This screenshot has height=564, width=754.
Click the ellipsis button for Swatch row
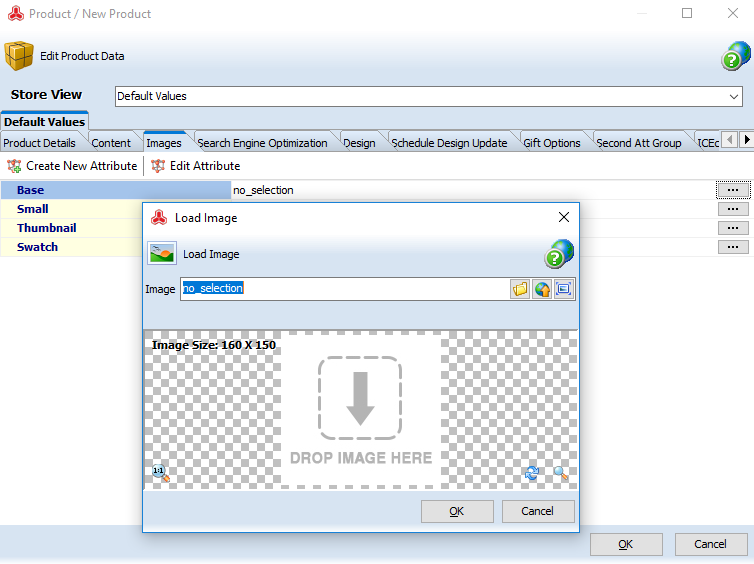pos(732,247)
